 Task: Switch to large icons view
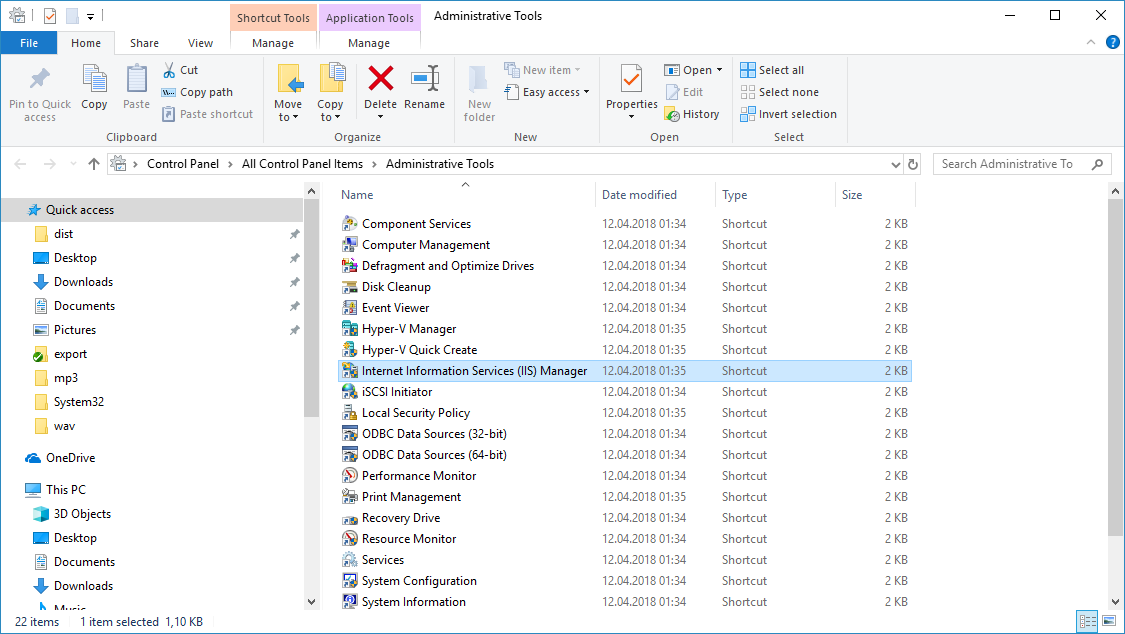[1108, 622]
